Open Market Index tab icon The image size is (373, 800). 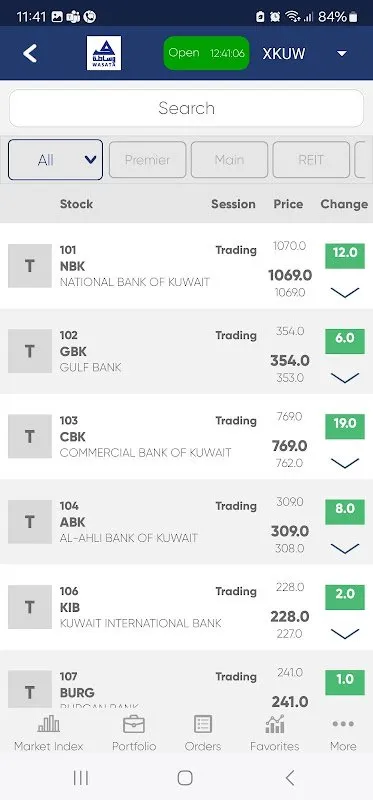click(48, 723)
